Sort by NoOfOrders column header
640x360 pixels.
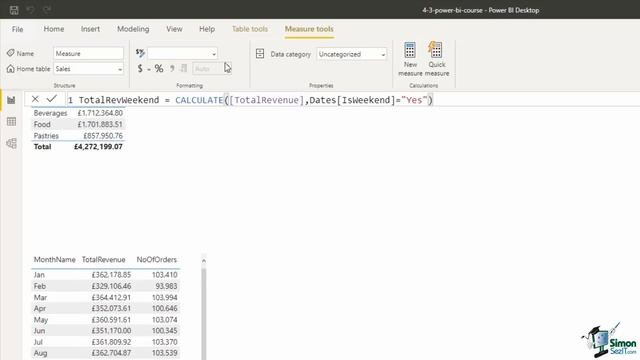click(x=157, y=260)
